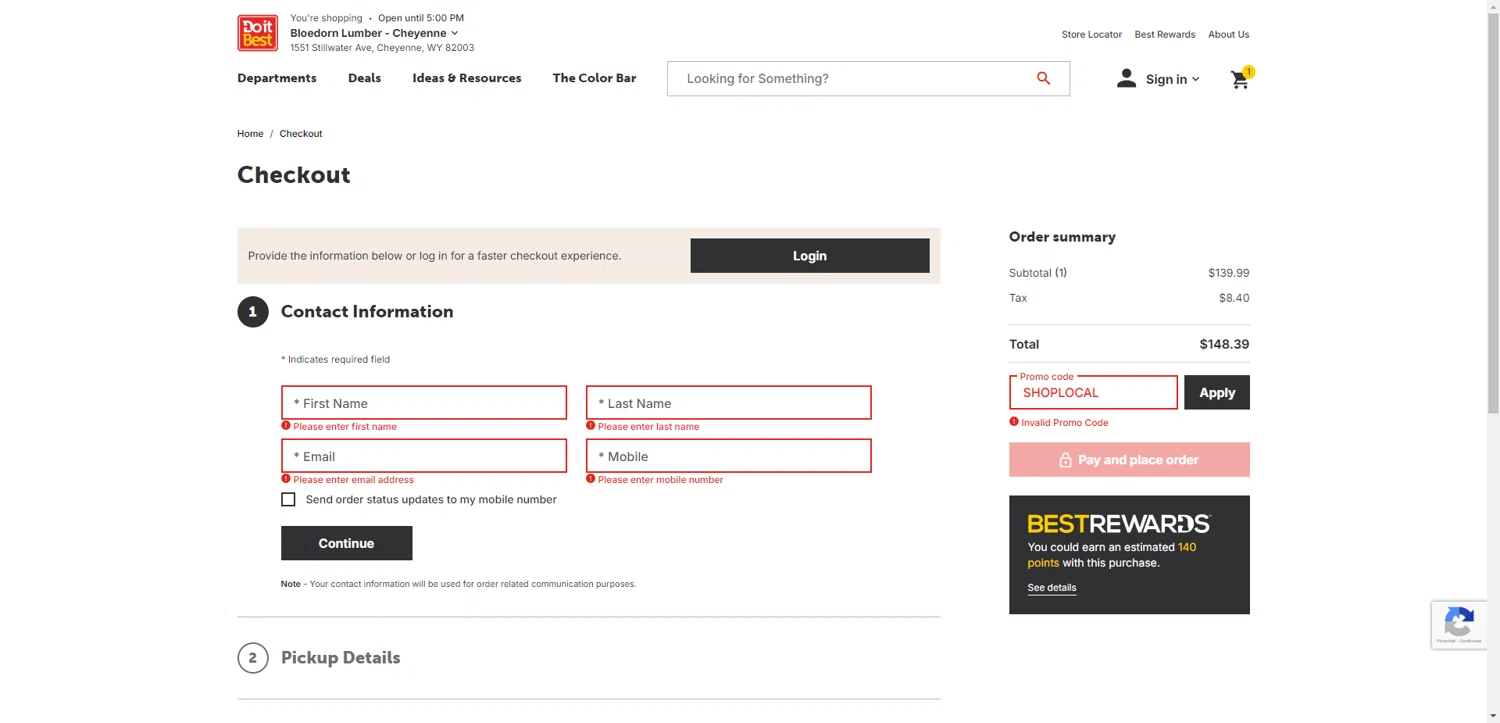Open the Deals menu item
Screen dimensions: 1500x723
(364, 78)
